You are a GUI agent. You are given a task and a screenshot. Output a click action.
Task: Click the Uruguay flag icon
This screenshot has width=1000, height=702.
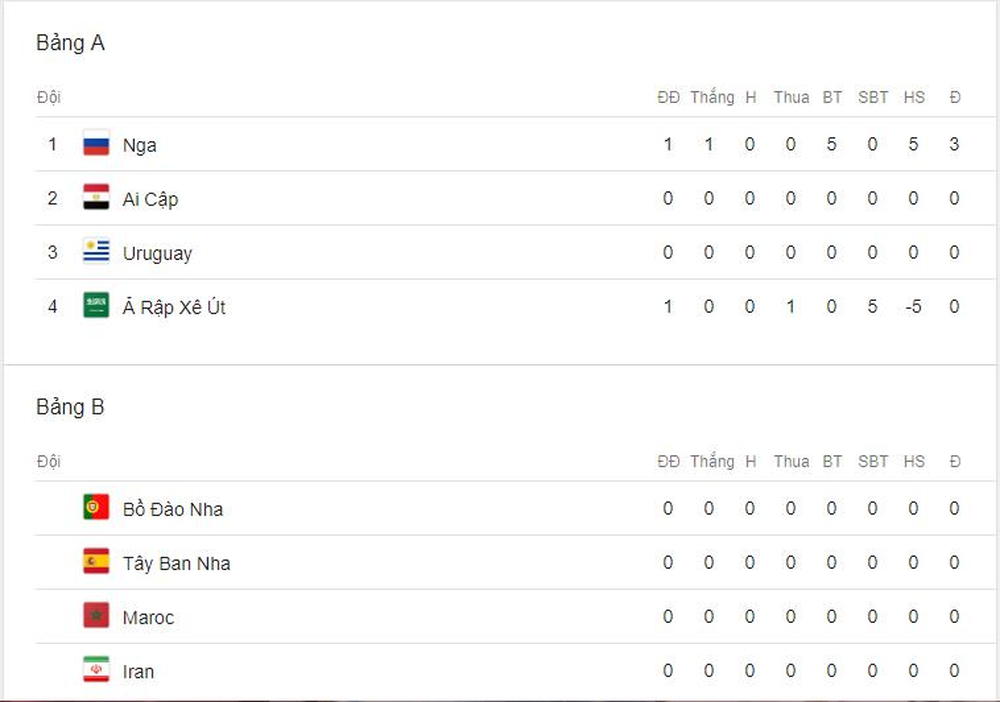96,252
